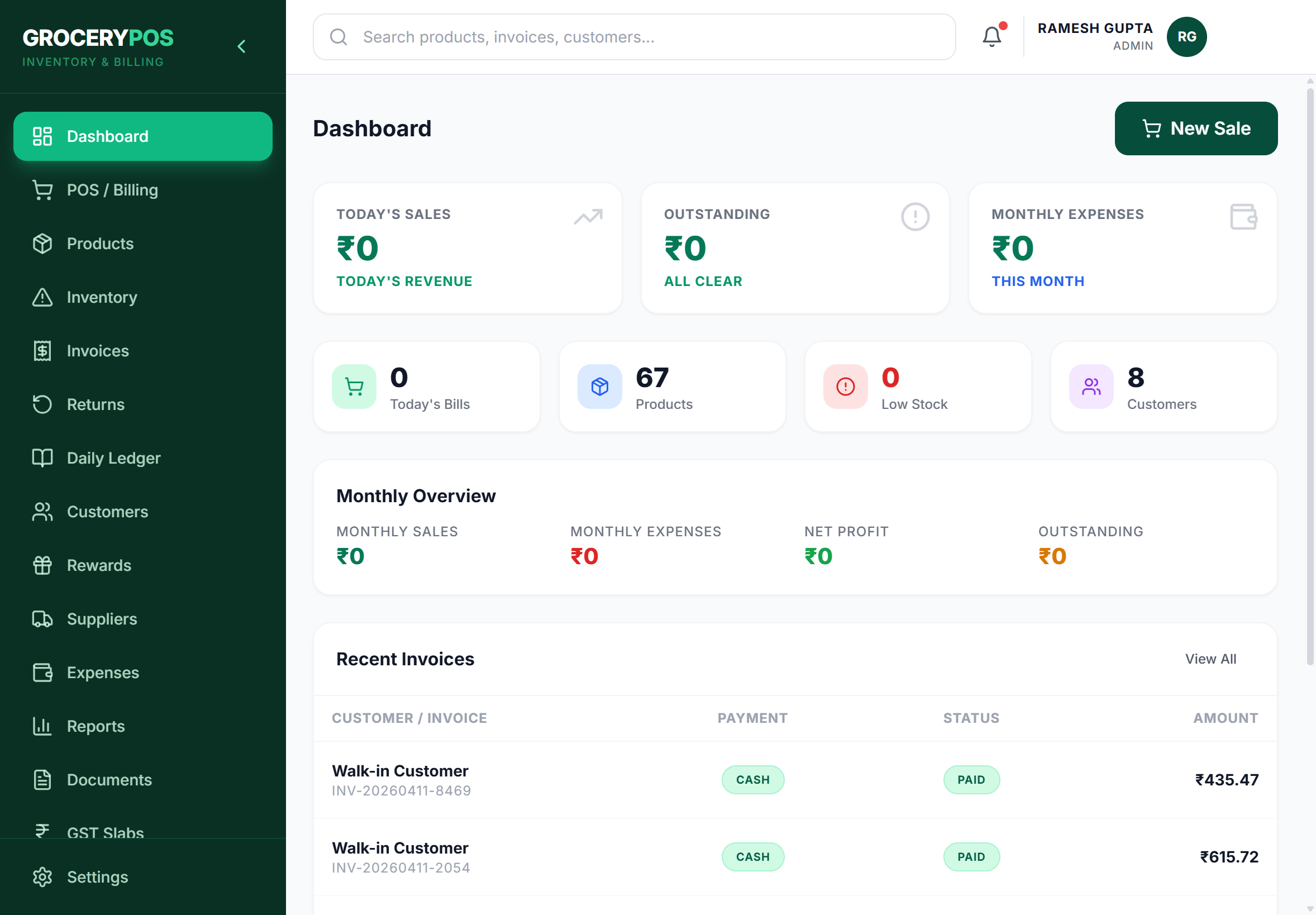
Task: Open notifications via the bell icon
Action: [991, 37]
